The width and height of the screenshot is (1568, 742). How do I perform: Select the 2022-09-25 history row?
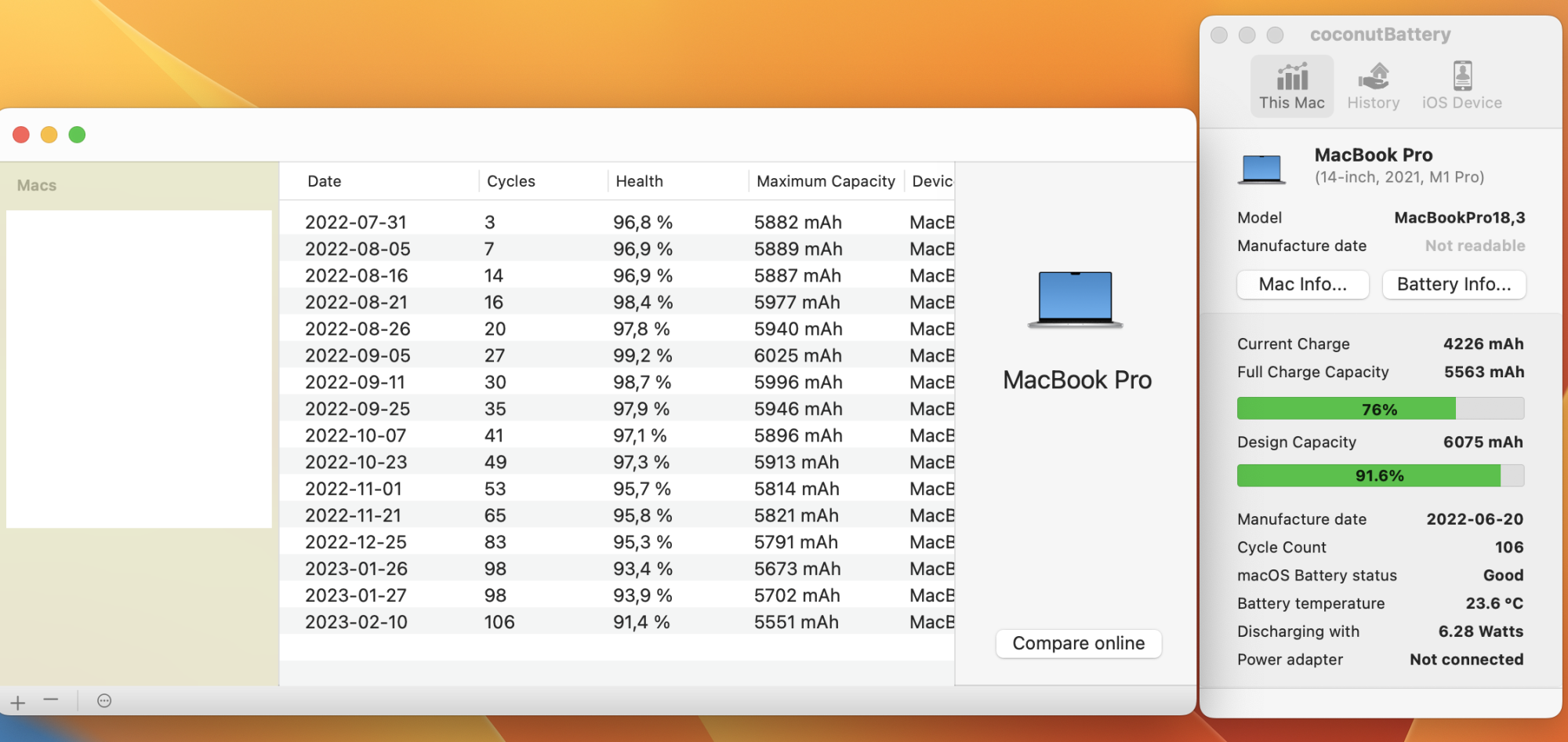click(617, 409)
